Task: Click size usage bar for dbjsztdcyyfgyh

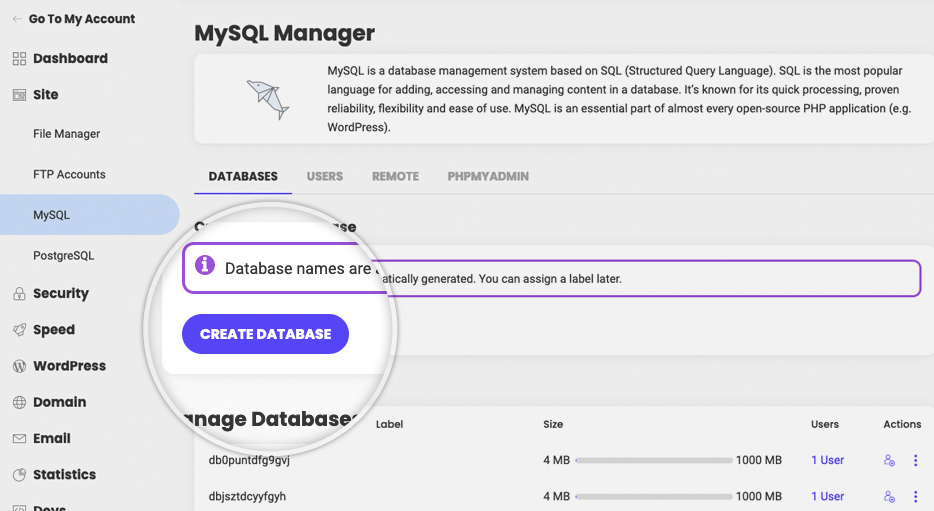Action: 654,497
